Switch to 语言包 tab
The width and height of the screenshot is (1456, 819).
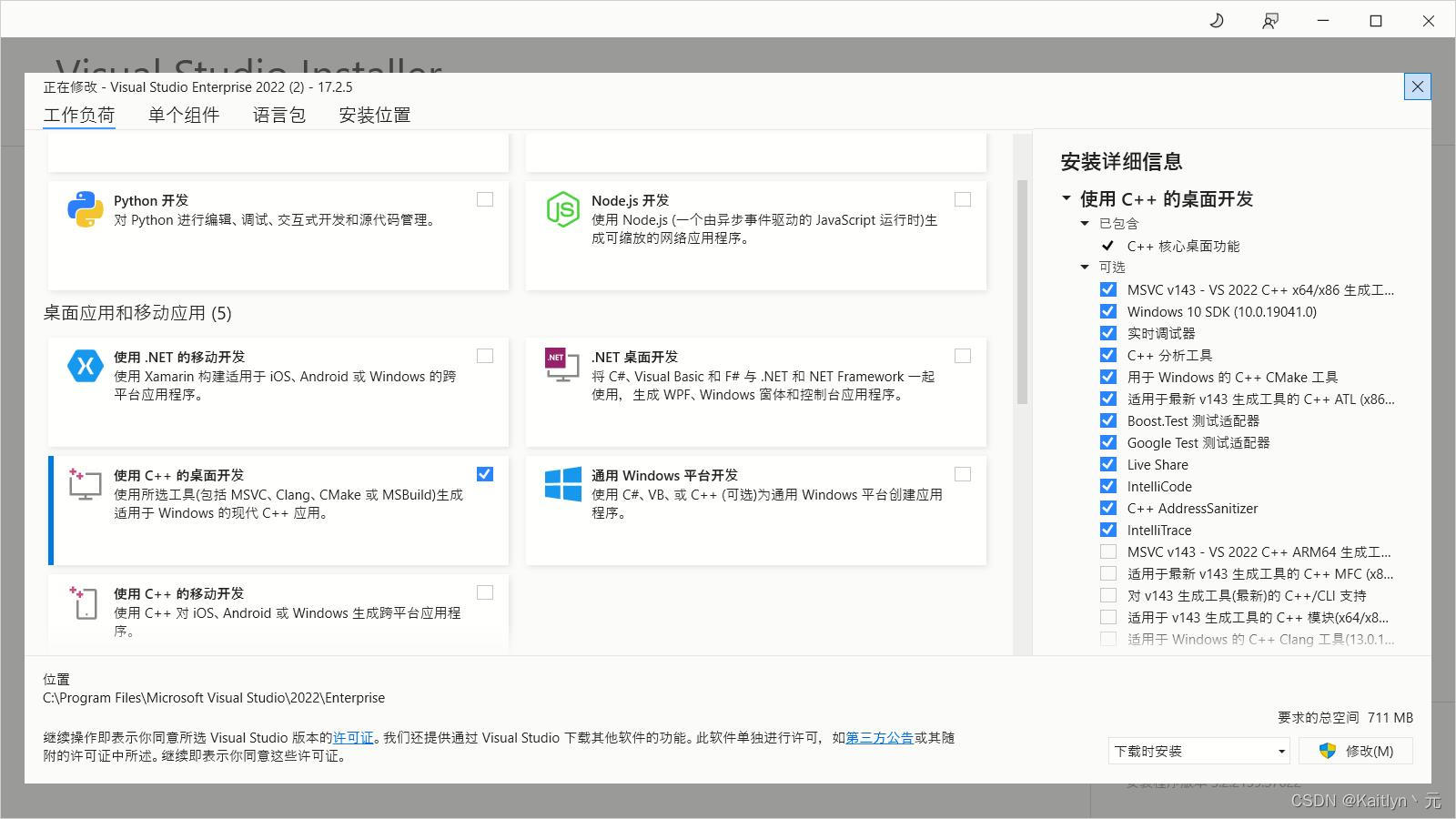[x=279, y=116]
